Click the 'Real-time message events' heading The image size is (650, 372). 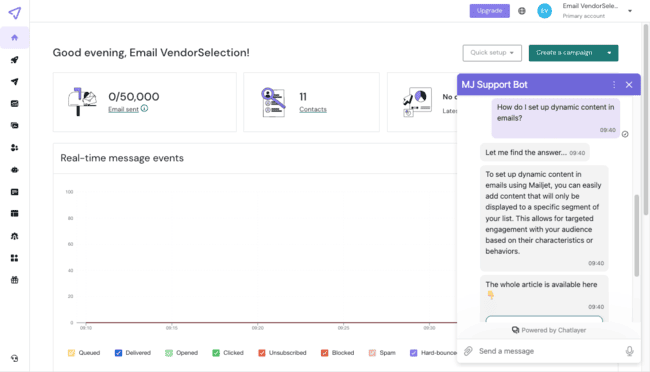tap(122, 158)
